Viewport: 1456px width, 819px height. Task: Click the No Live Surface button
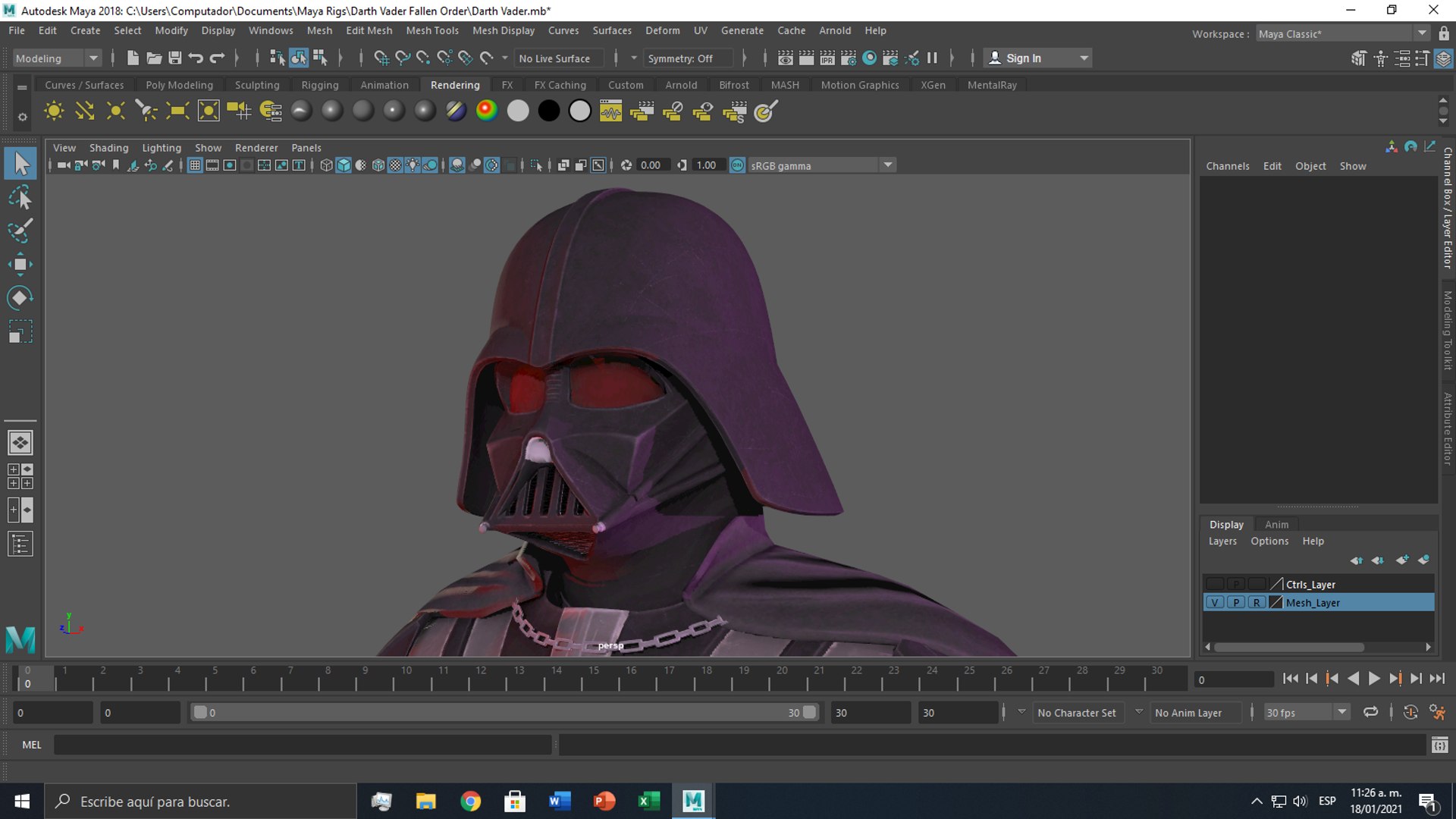(560, 58)
